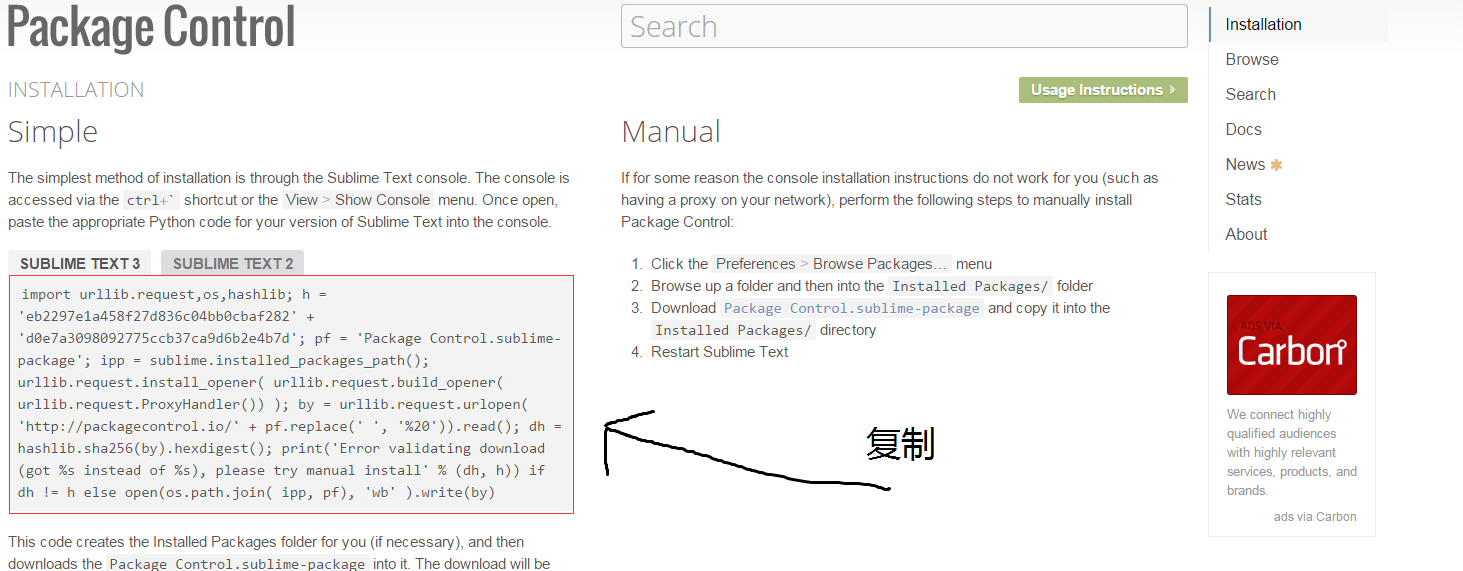Open the Stats sidebar link

click(x=1243, y=199)
